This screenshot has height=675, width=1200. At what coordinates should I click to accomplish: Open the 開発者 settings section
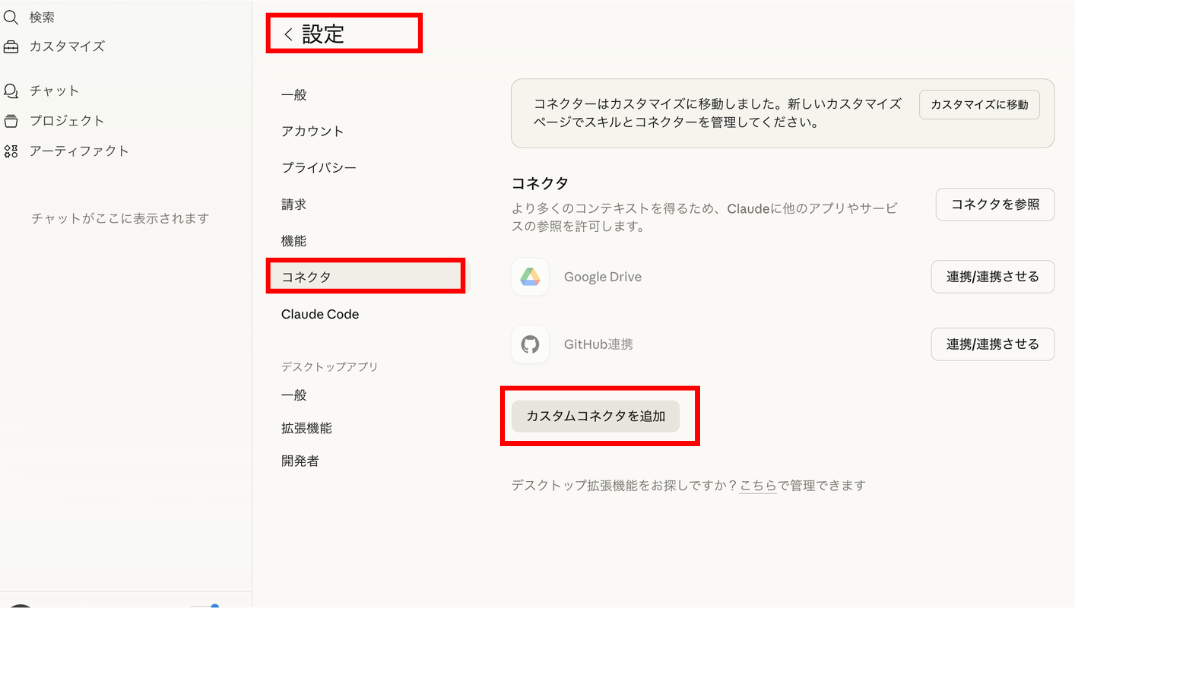(300, 461)
